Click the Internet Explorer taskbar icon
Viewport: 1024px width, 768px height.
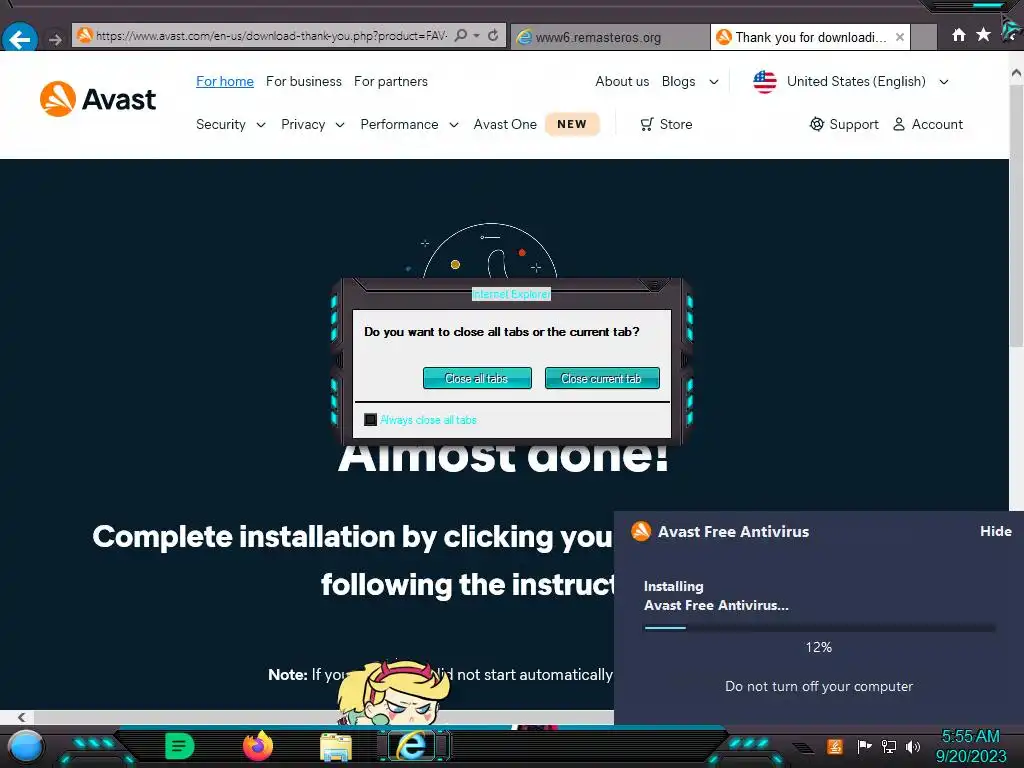[x=412, y=746]
